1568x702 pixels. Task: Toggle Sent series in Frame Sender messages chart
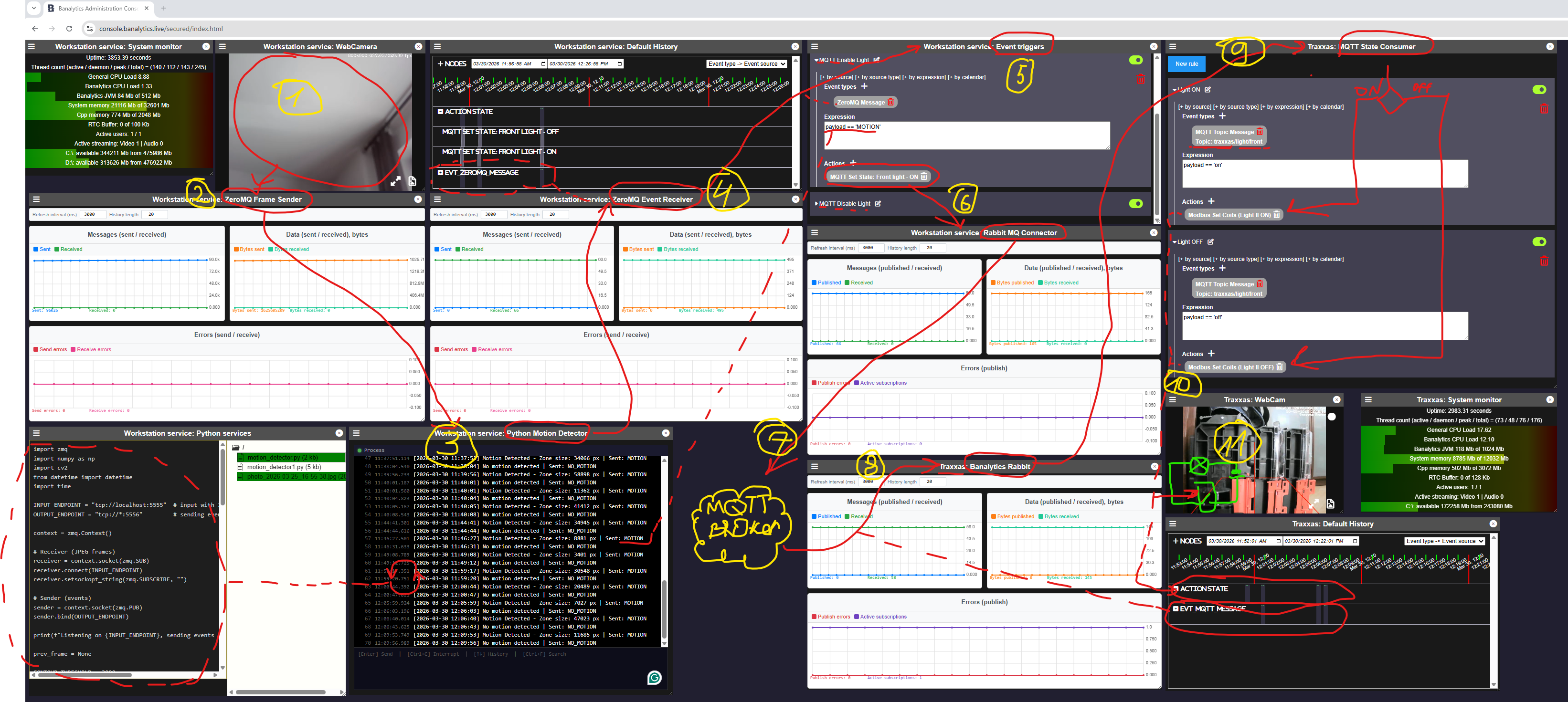(x=42, y=250)
